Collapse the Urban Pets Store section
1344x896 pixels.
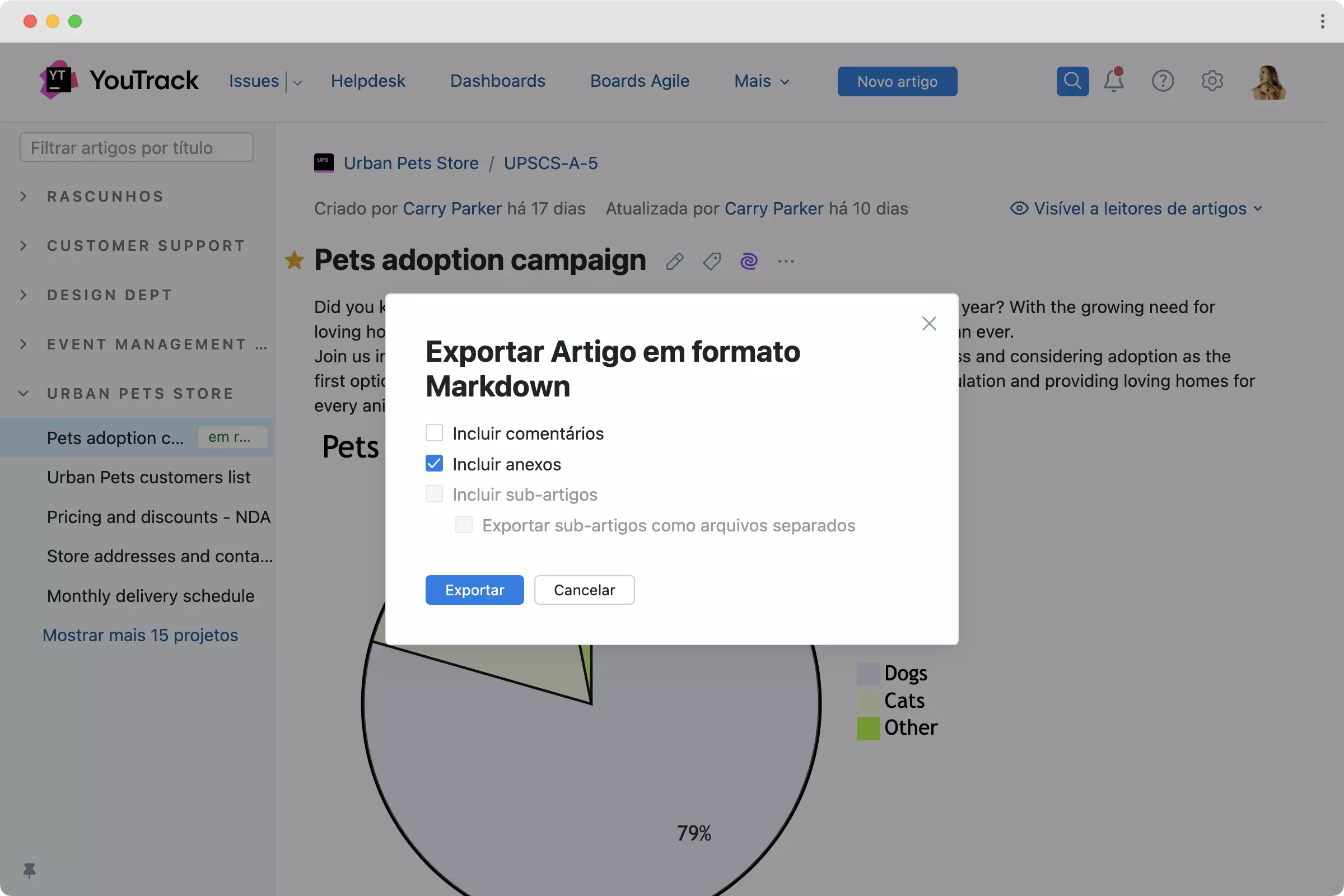click(x=24, y=394)
